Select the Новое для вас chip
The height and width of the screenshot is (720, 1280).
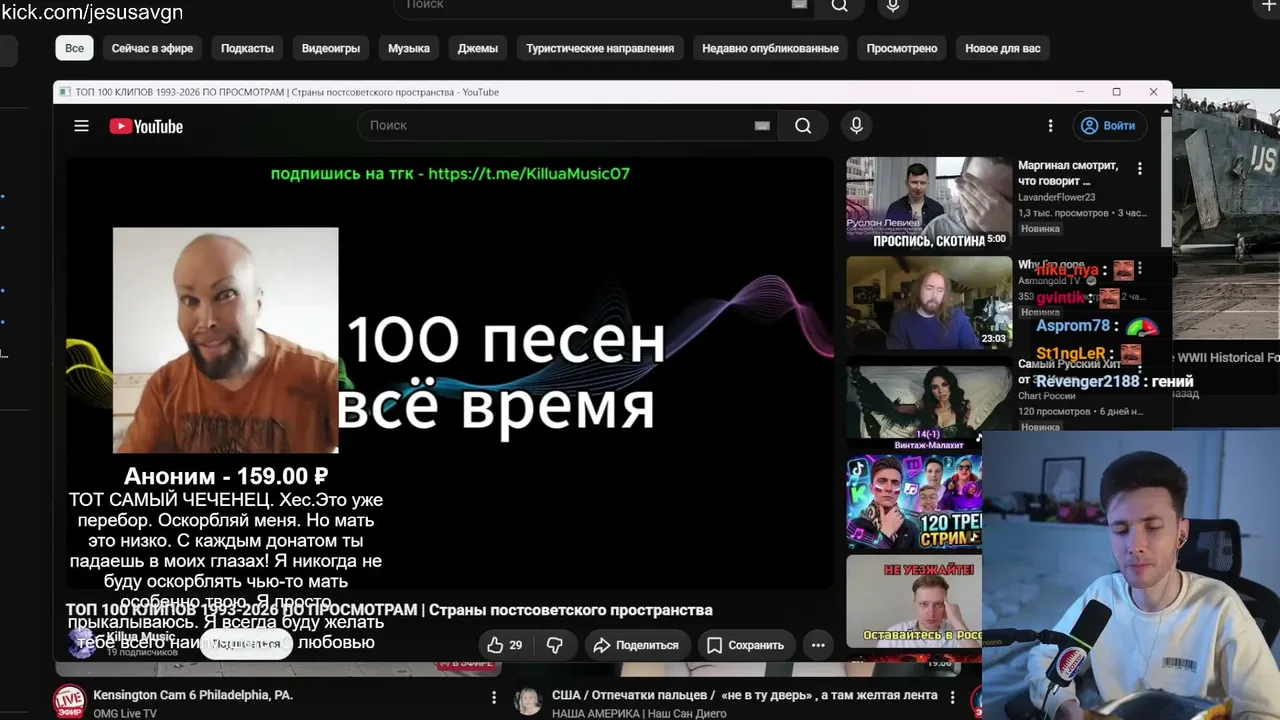click(1003, 48)
